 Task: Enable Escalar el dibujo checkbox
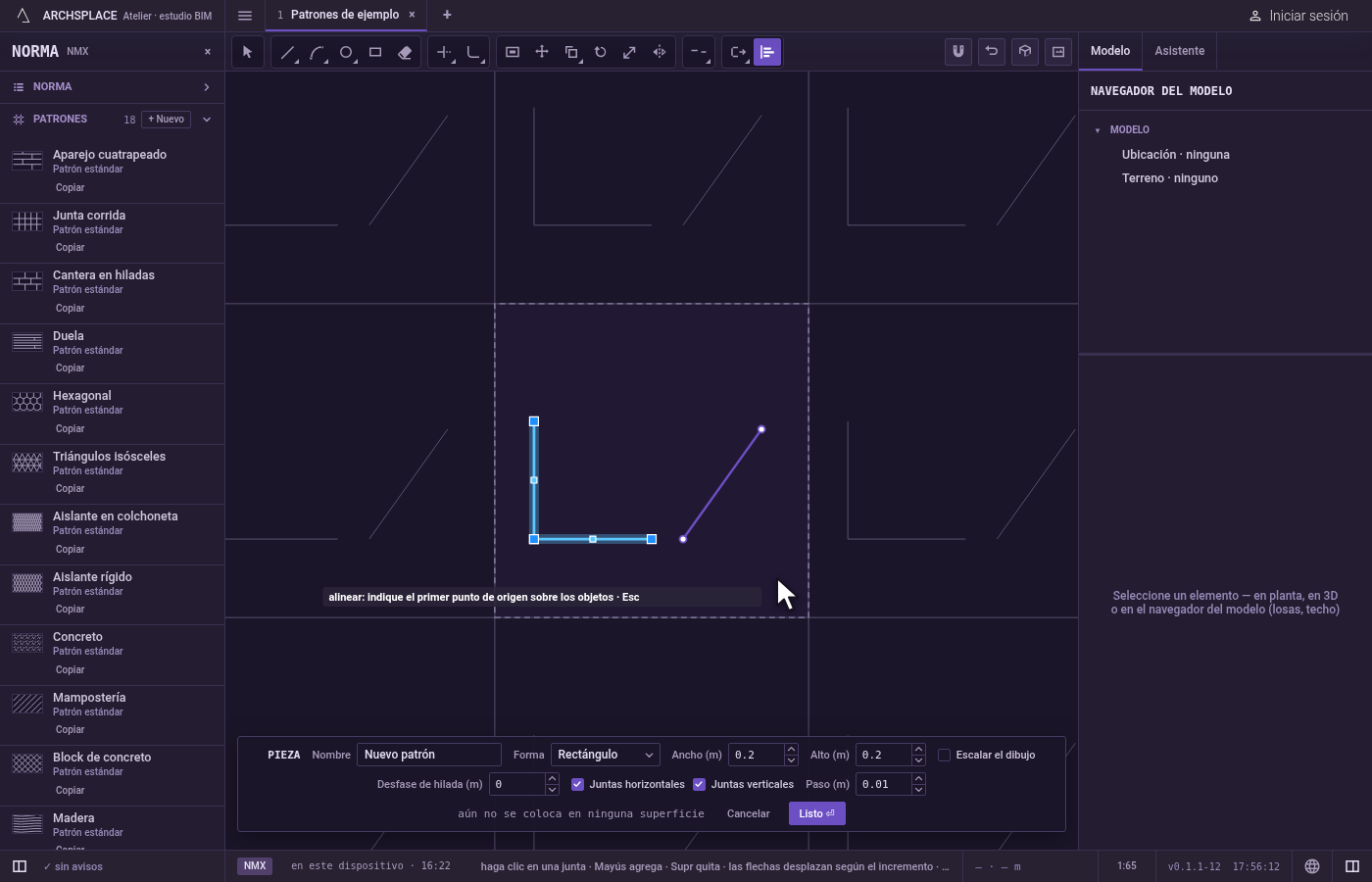pos(945,755)
